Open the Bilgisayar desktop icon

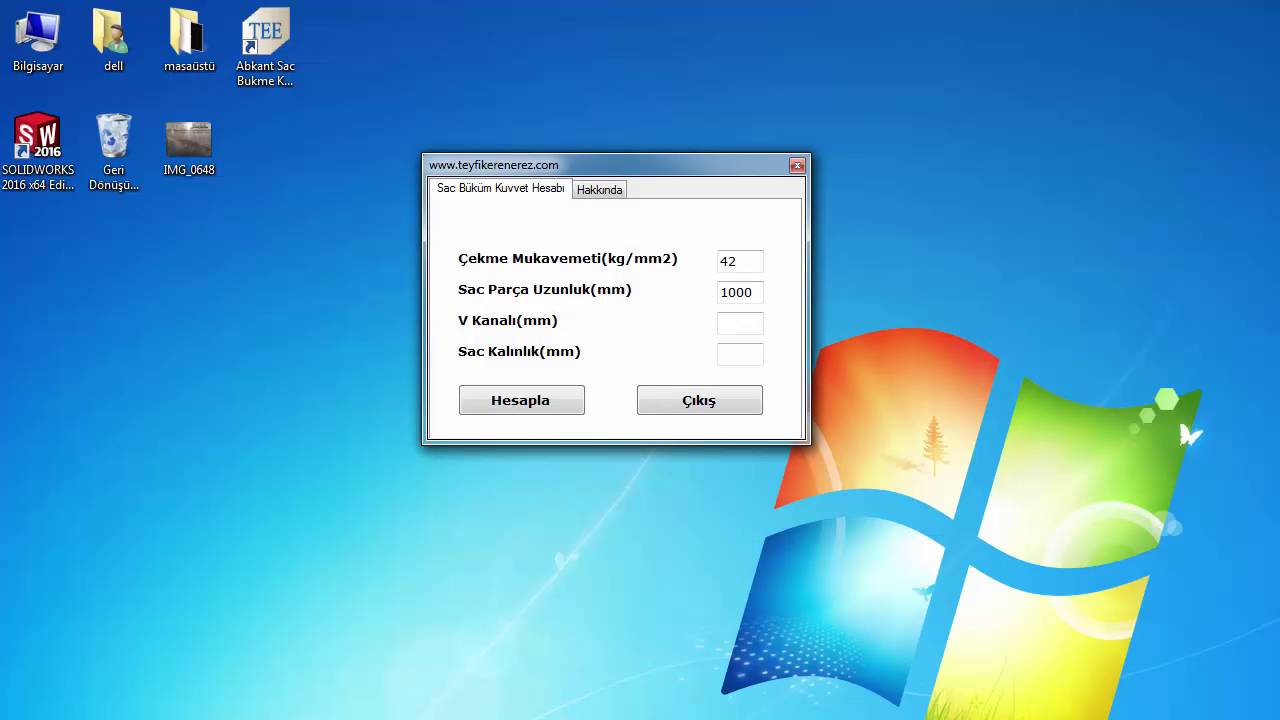(38, 40)
